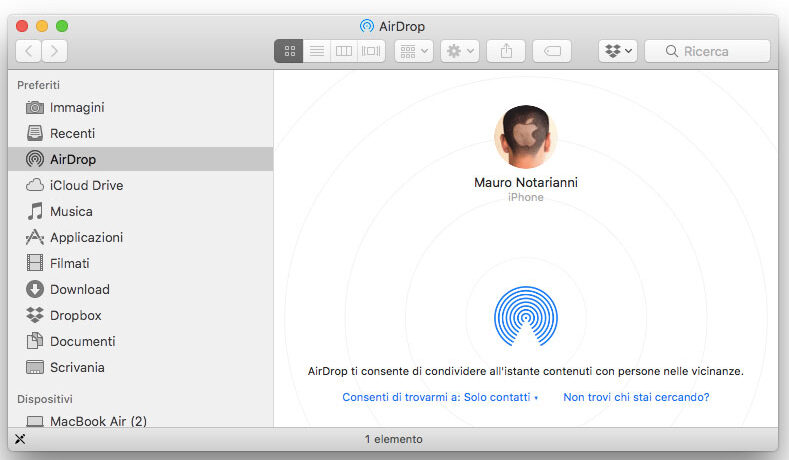Click the Applicazioni sidebar icon

coord(35,237)
